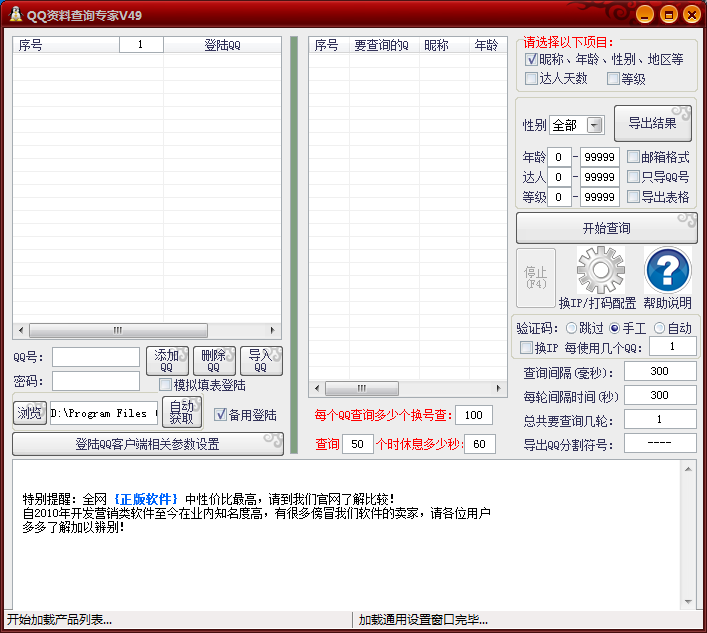707x633 pixels.
Task: Toggle the 备用登陆 checkbox
Action: pos(220,414)
